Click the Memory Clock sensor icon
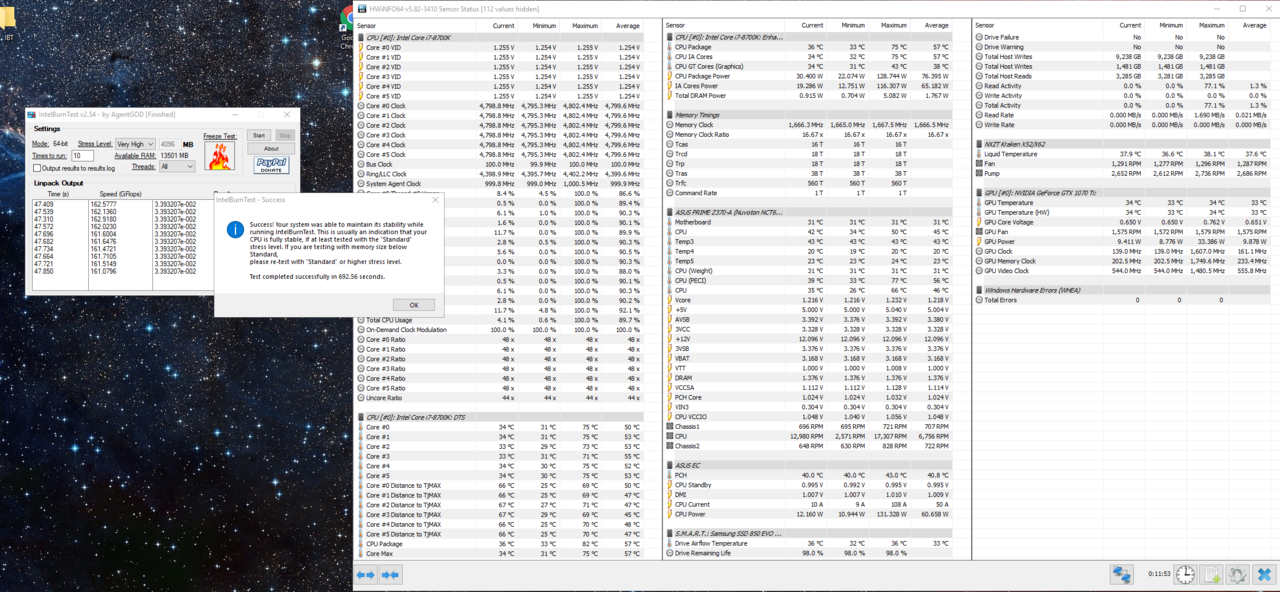Image resolution: width=1280 pixels, height=592 pixels. pos(670,125)
